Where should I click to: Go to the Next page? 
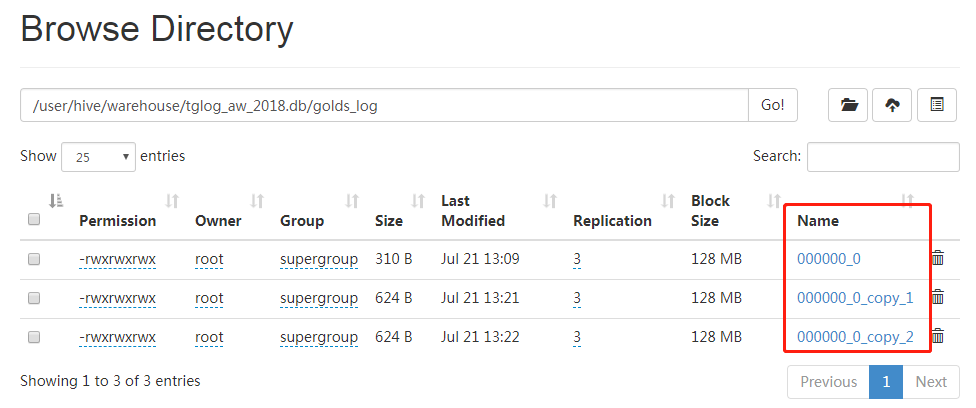(x=930, y=381)
